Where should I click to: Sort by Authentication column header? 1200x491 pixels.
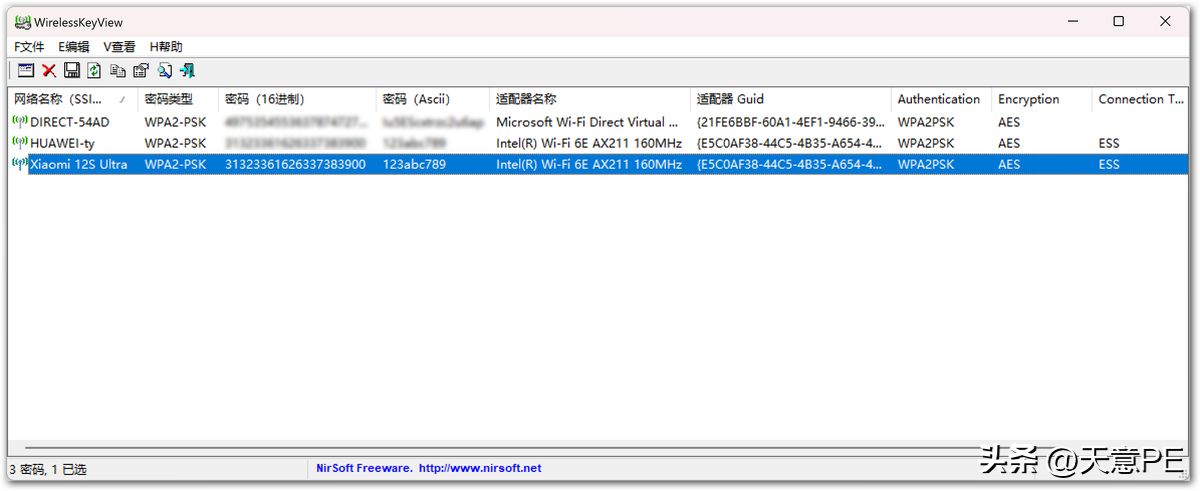tap(941, 99)
